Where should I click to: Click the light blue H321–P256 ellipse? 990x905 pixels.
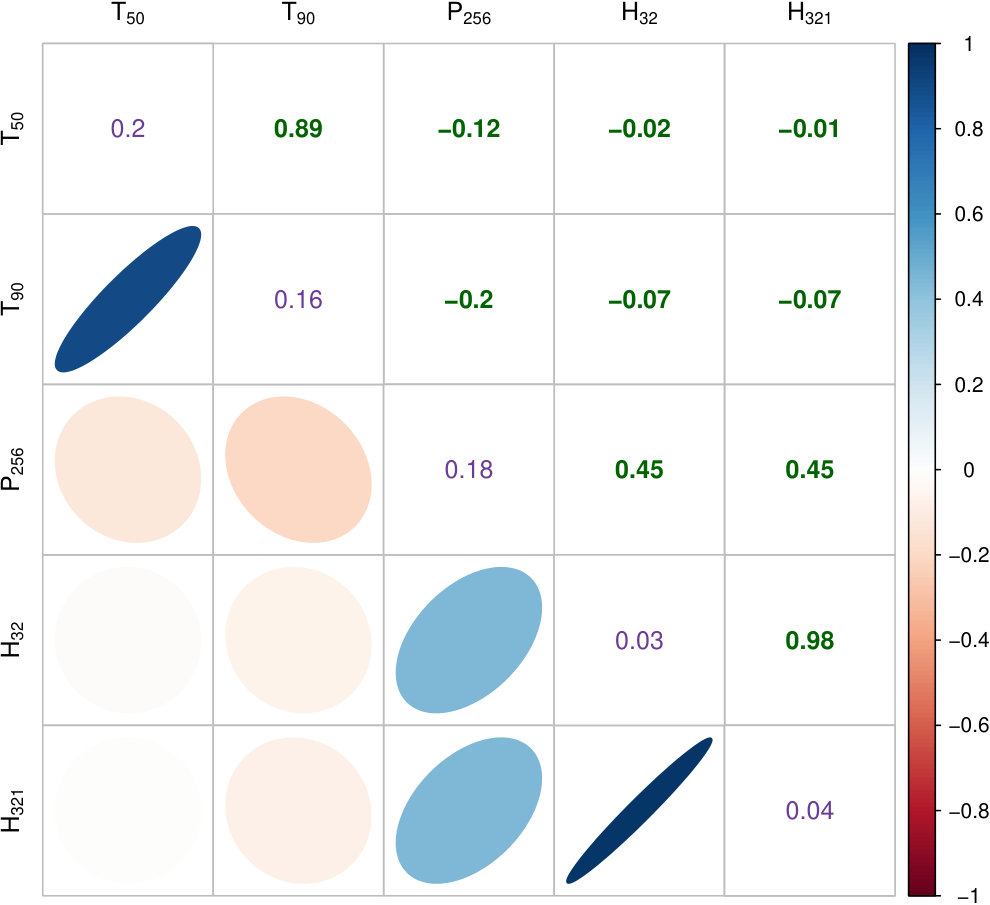coord(468,810)
